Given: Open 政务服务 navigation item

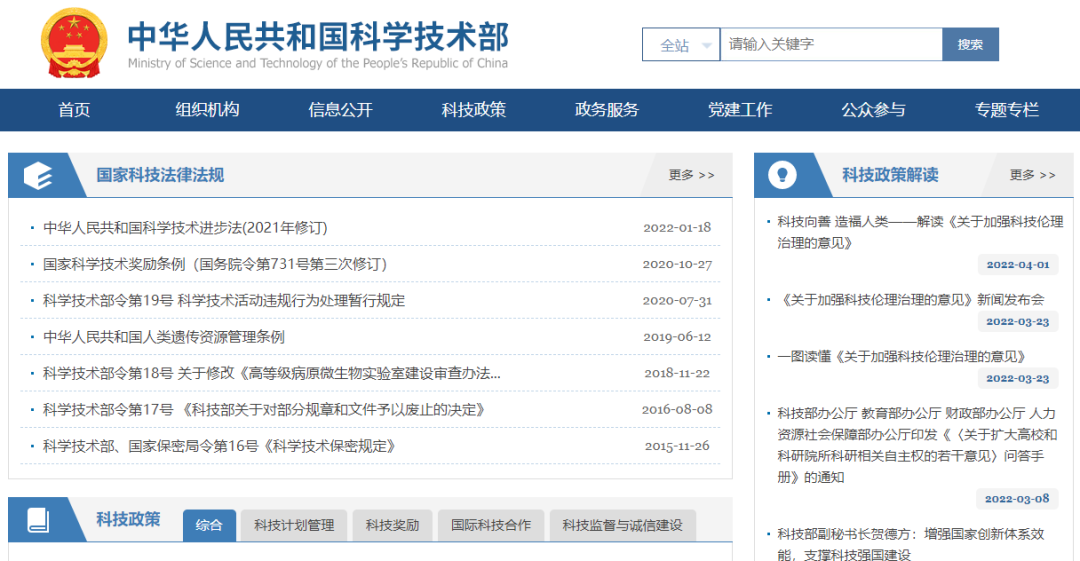Looking at the screenshot, I should coord(607,110).
